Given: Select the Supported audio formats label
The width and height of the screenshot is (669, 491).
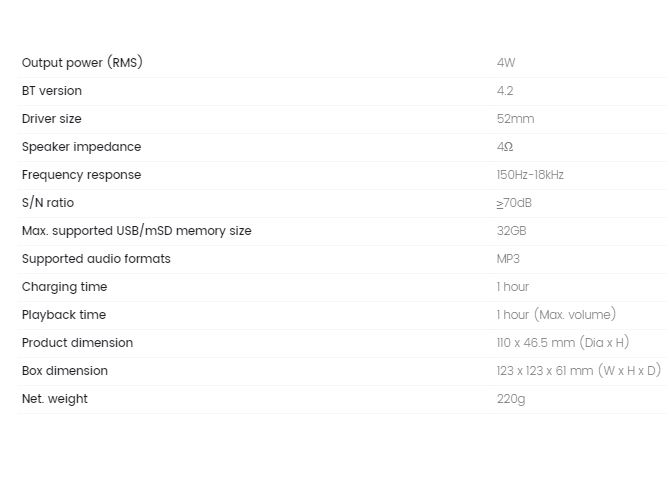Looking at the screenshot, I should [96, 259].
